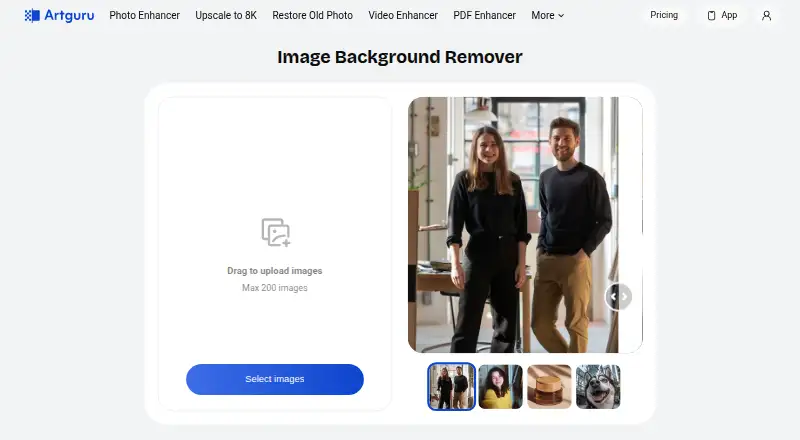Open the App download button
This screenshot has height=440, width=800.
click(722, 15)
